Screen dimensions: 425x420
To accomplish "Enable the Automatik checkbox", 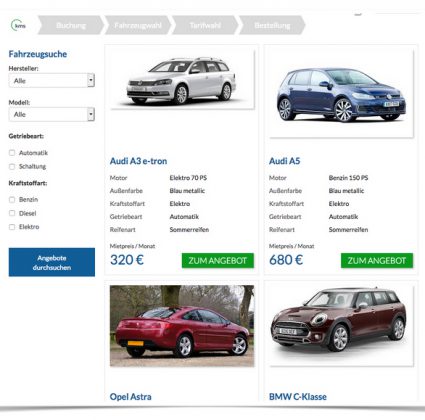I will pos(12,153).
